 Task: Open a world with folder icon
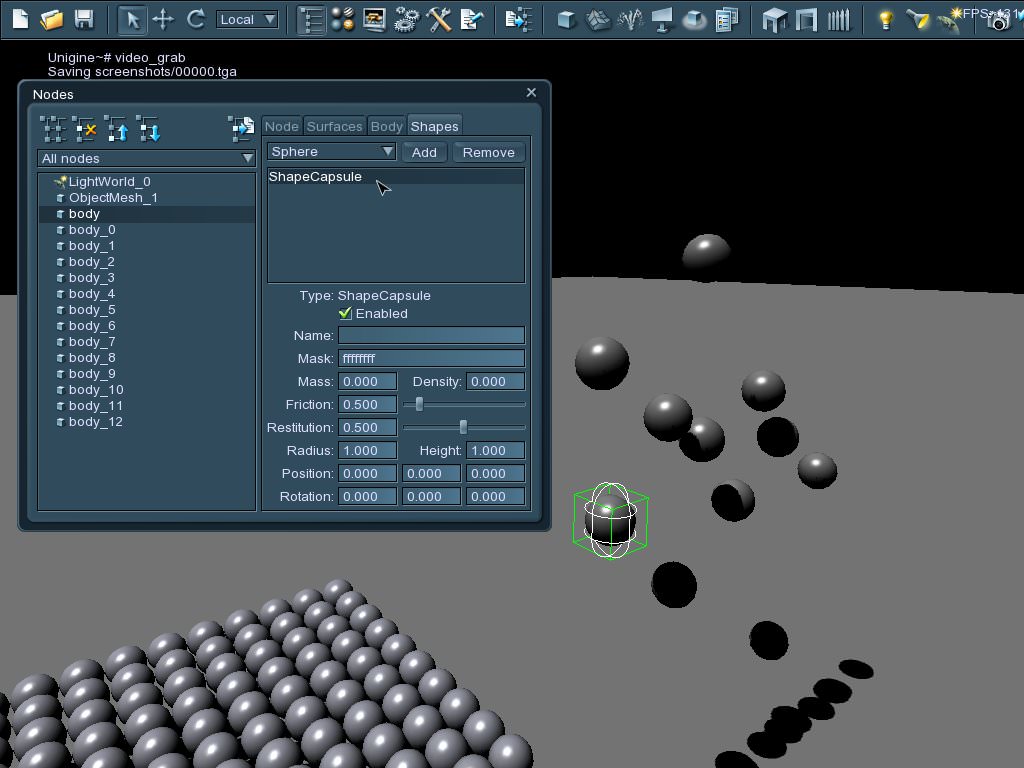click(x=52, y=19)
